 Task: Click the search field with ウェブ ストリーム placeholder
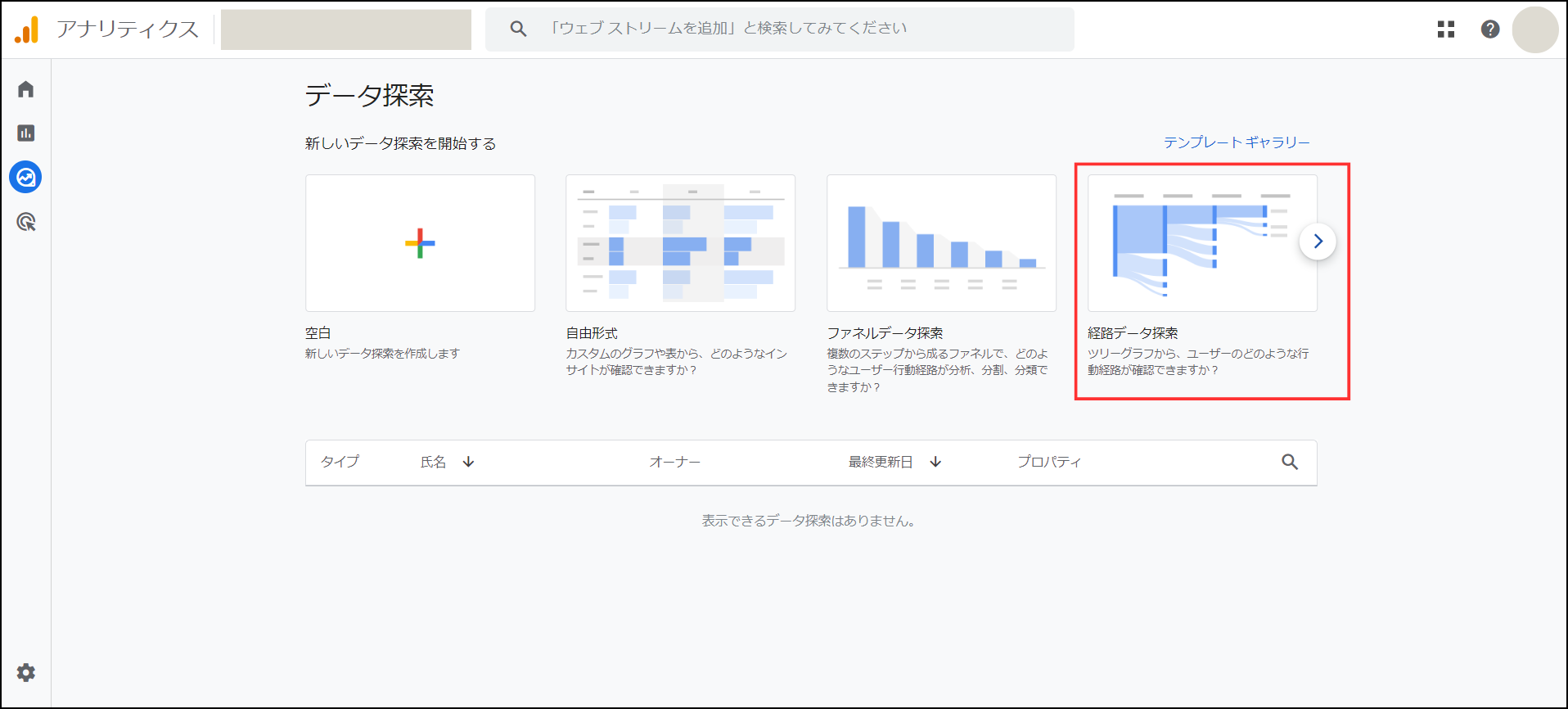[x=779, y=29]
